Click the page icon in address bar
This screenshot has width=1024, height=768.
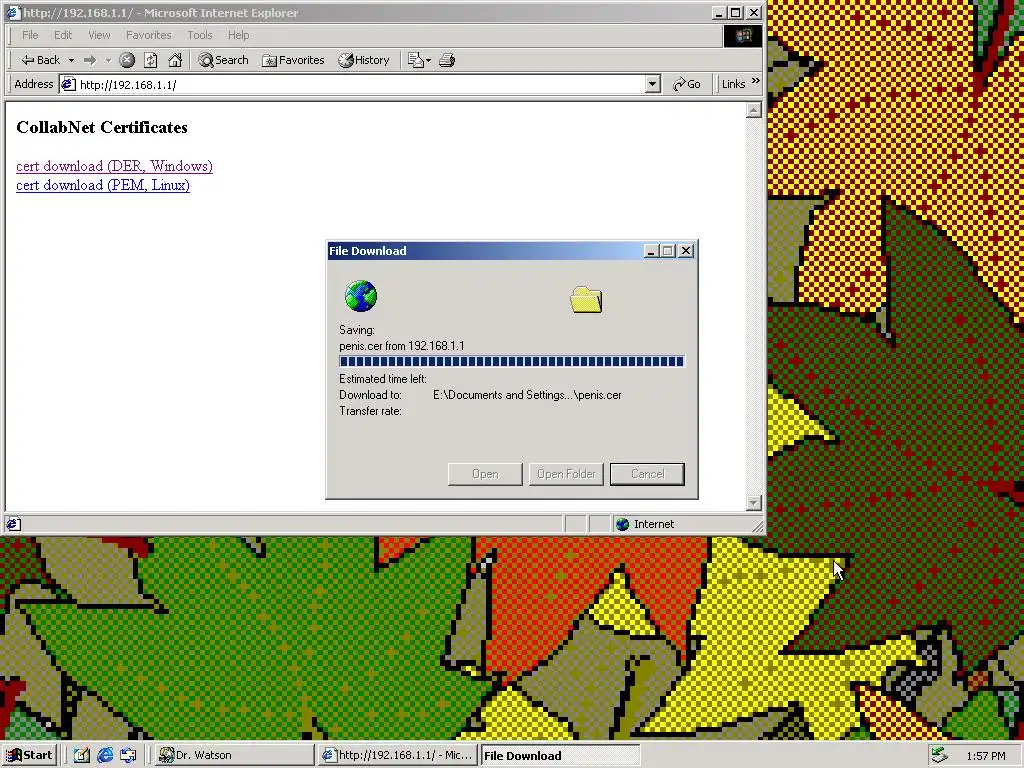click(68, 84)
